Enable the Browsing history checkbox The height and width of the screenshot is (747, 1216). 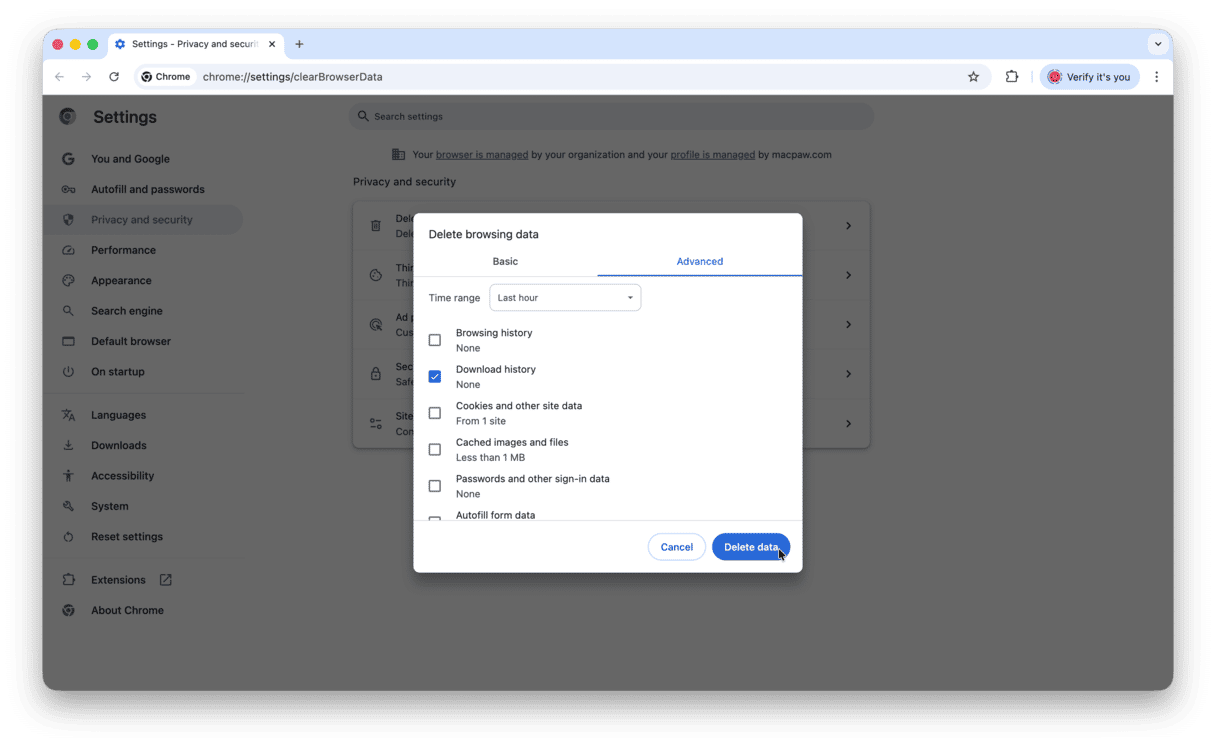click(x=435, y=340)
